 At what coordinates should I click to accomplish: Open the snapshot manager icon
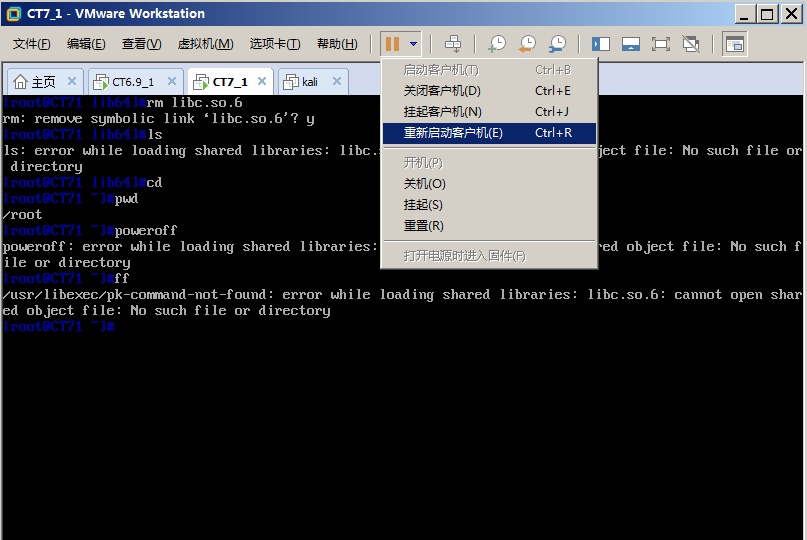tap(557, 44)
